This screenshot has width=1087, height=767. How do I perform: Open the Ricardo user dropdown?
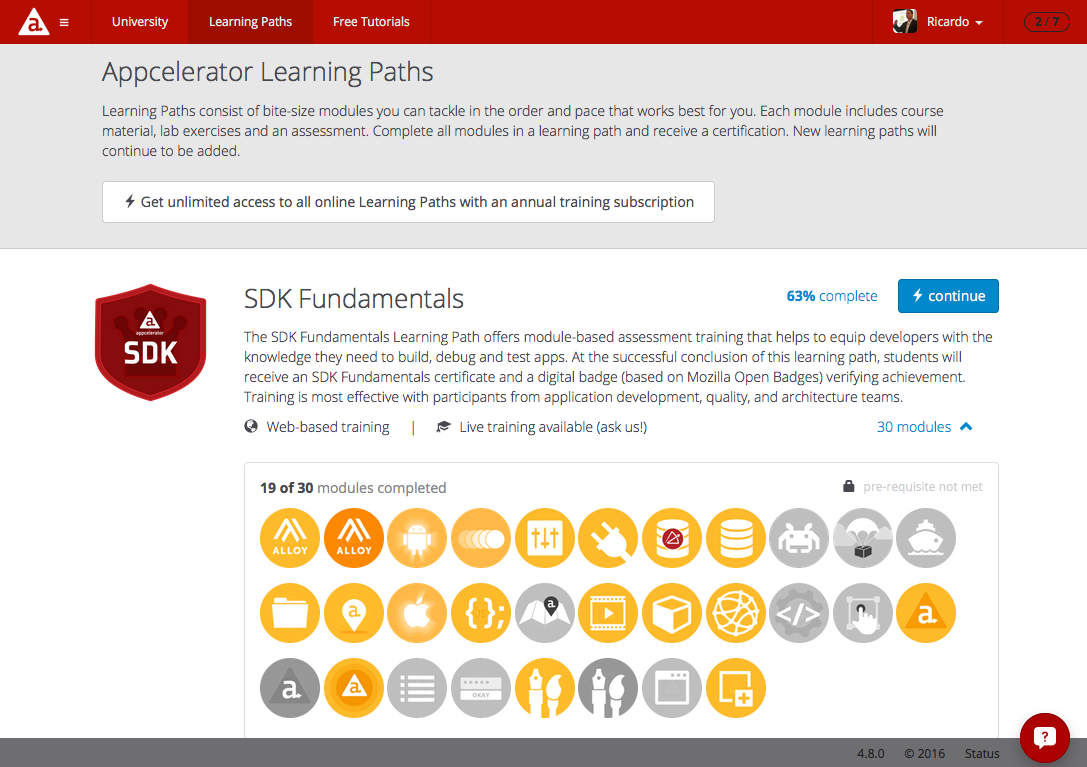pyautogui.click(x=938, y=21)
